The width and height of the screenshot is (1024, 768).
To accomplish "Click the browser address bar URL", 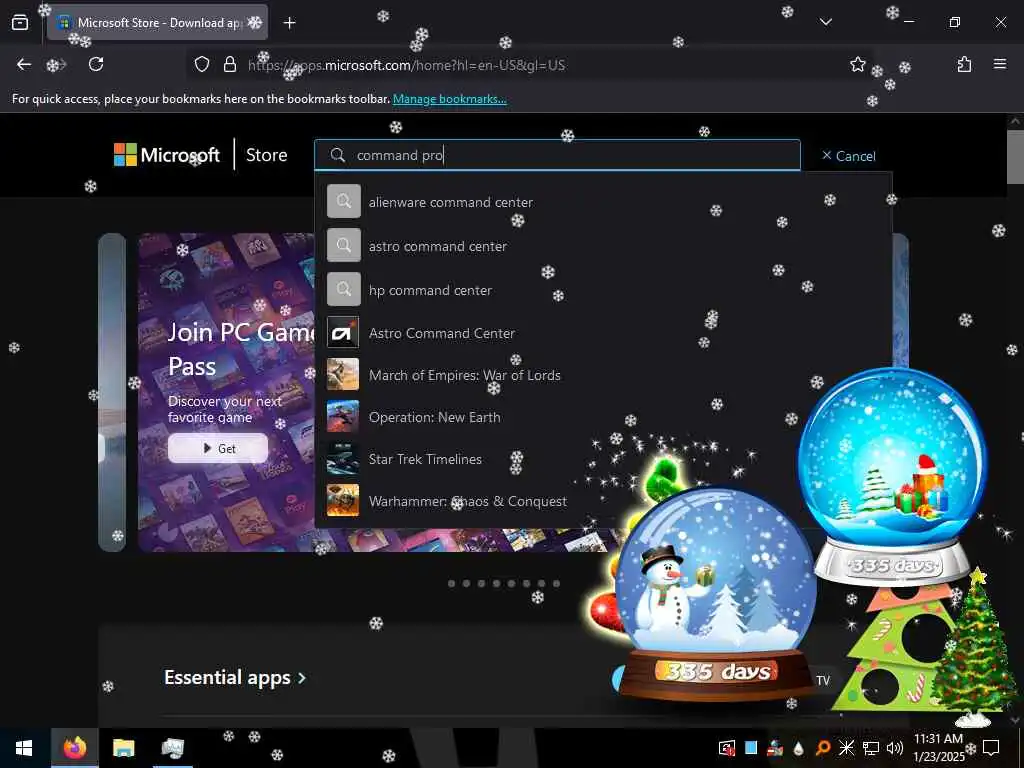I will (x=406, y=65).
